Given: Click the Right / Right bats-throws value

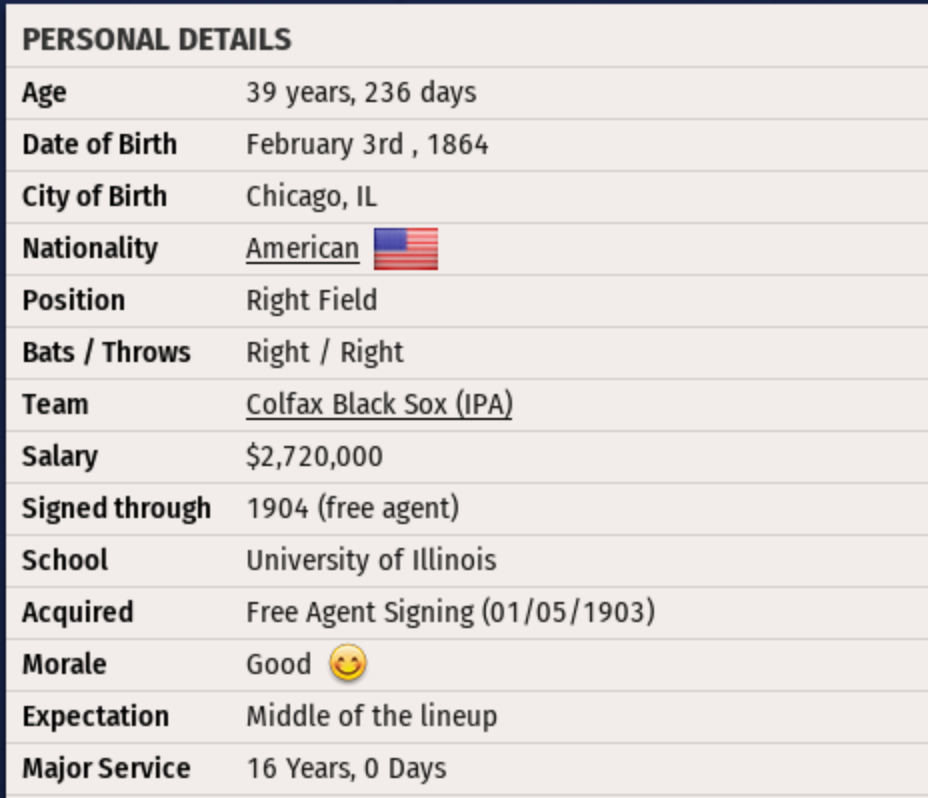Looking at the screenshot, I should tap(324, 352).
